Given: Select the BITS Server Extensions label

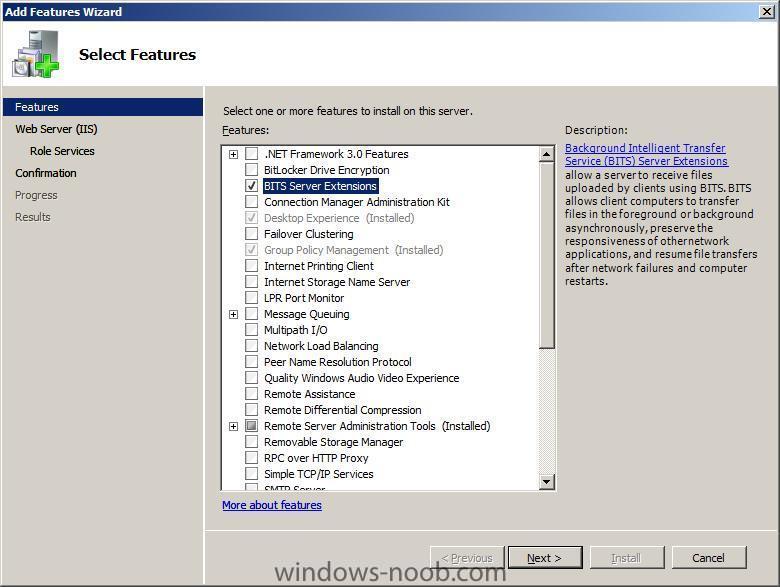Looking at the screenshot, I should pos(320,186).
